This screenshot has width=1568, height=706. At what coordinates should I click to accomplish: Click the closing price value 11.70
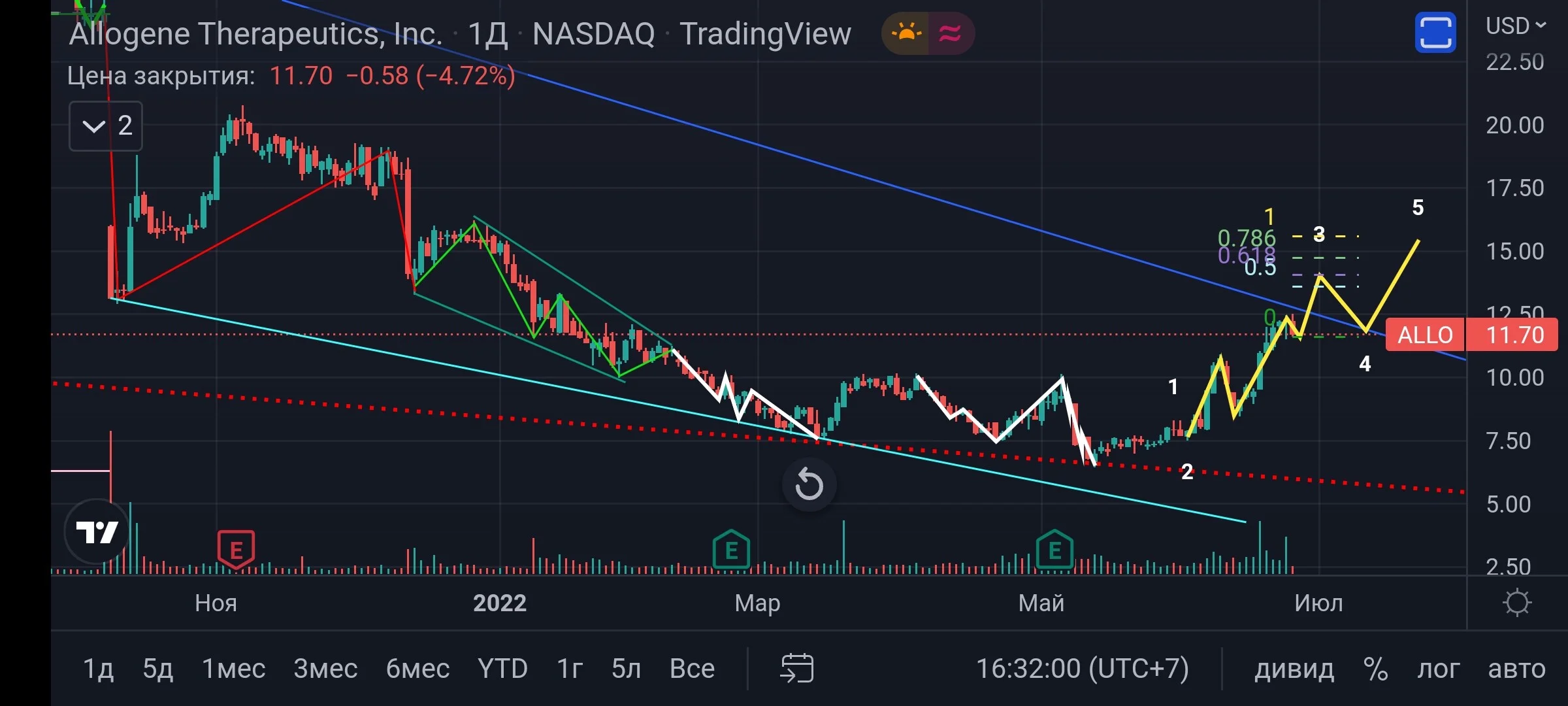pyautogui.click(x=301, y=76)
